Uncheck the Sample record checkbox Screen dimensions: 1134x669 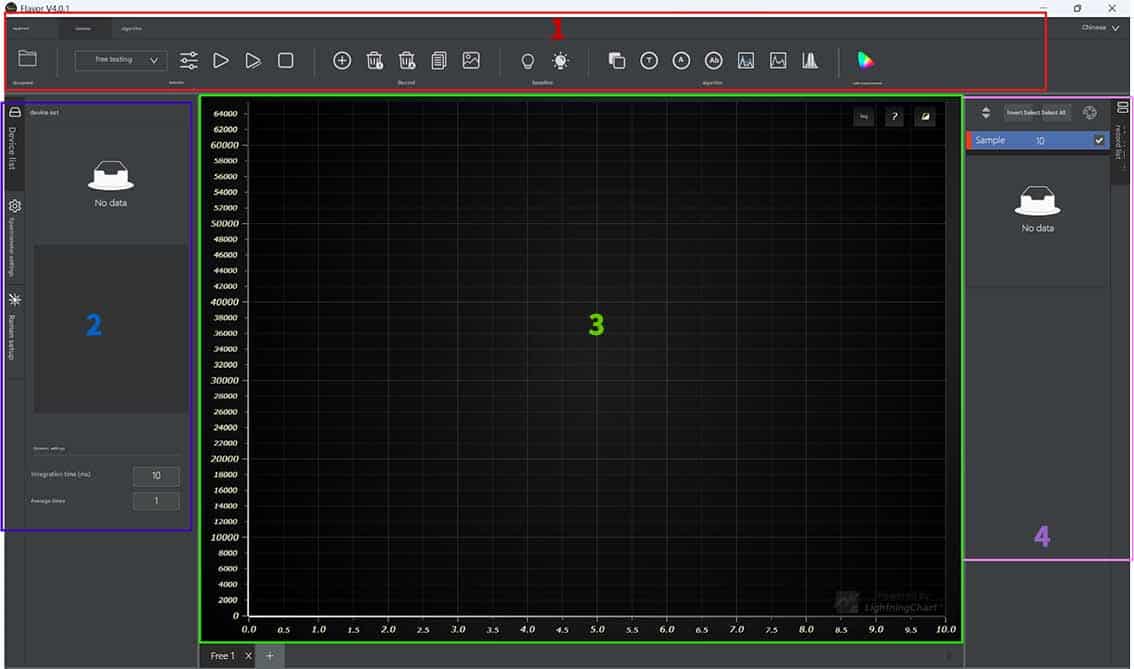click(1099, 141)
